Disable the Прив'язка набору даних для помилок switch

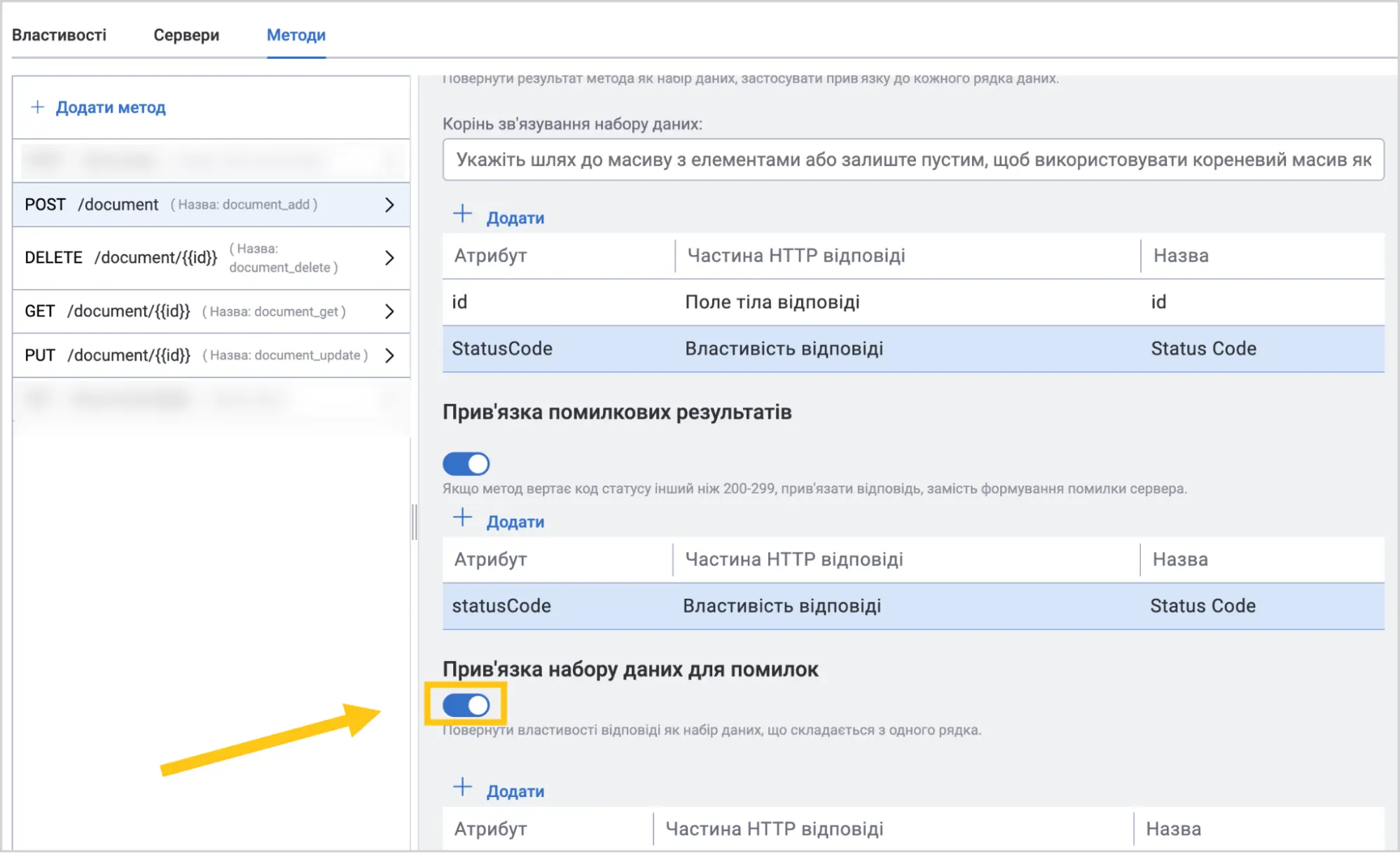pos(466,705)
